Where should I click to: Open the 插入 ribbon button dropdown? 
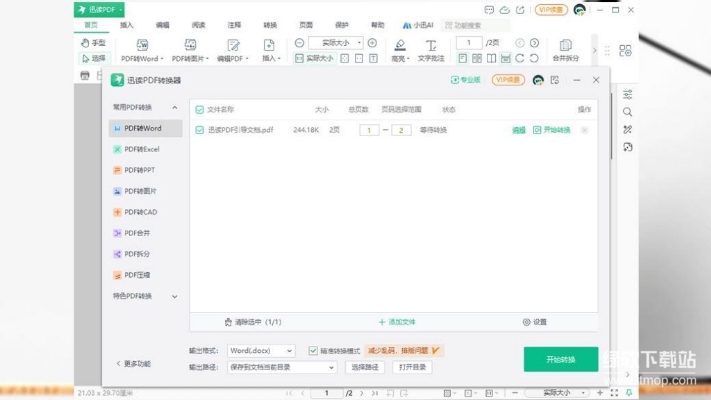pos(279,59)
